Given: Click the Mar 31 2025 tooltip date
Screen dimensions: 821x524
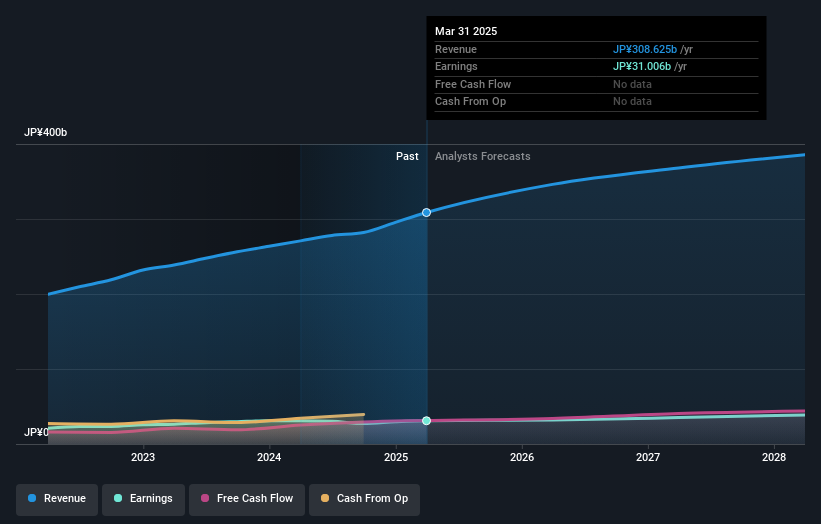Looking at the screenshot, I should point(466,31).
